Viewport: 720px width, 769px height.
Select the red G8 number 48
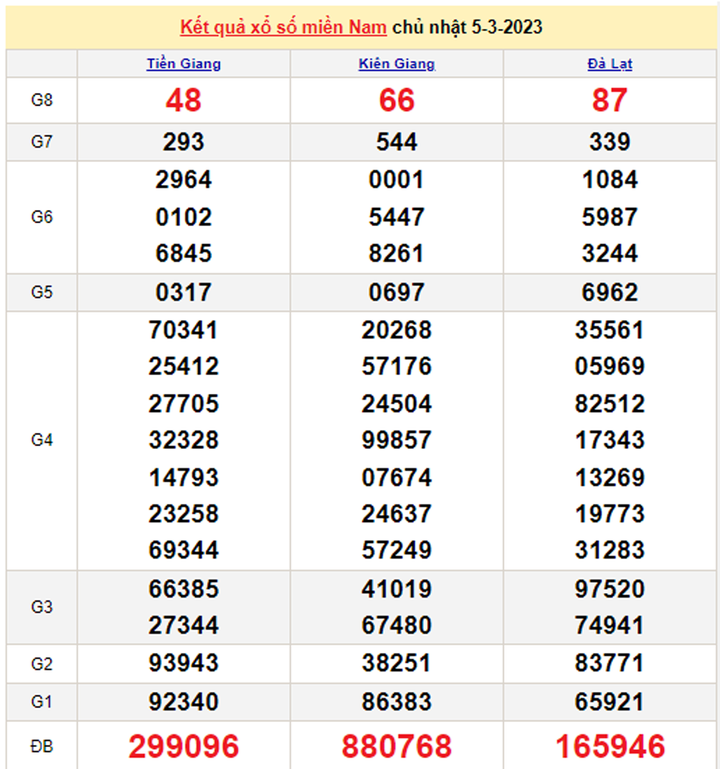(184, 100)
